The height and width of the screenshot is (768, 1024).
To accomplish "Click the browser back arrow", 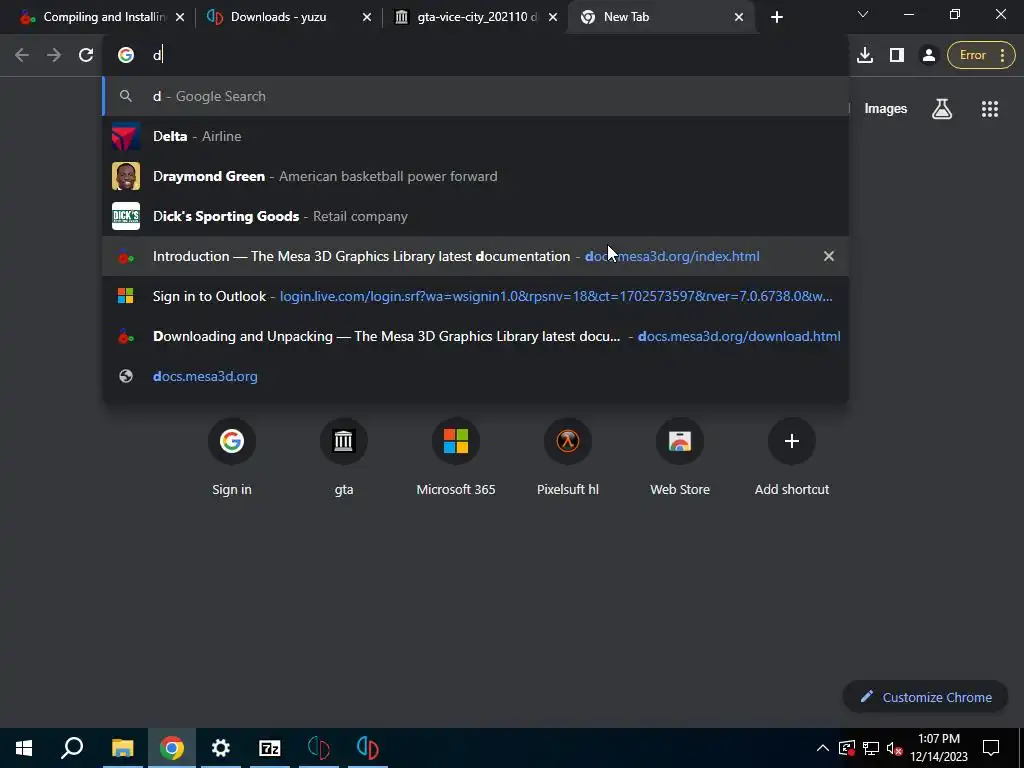I will coord(22,55).
